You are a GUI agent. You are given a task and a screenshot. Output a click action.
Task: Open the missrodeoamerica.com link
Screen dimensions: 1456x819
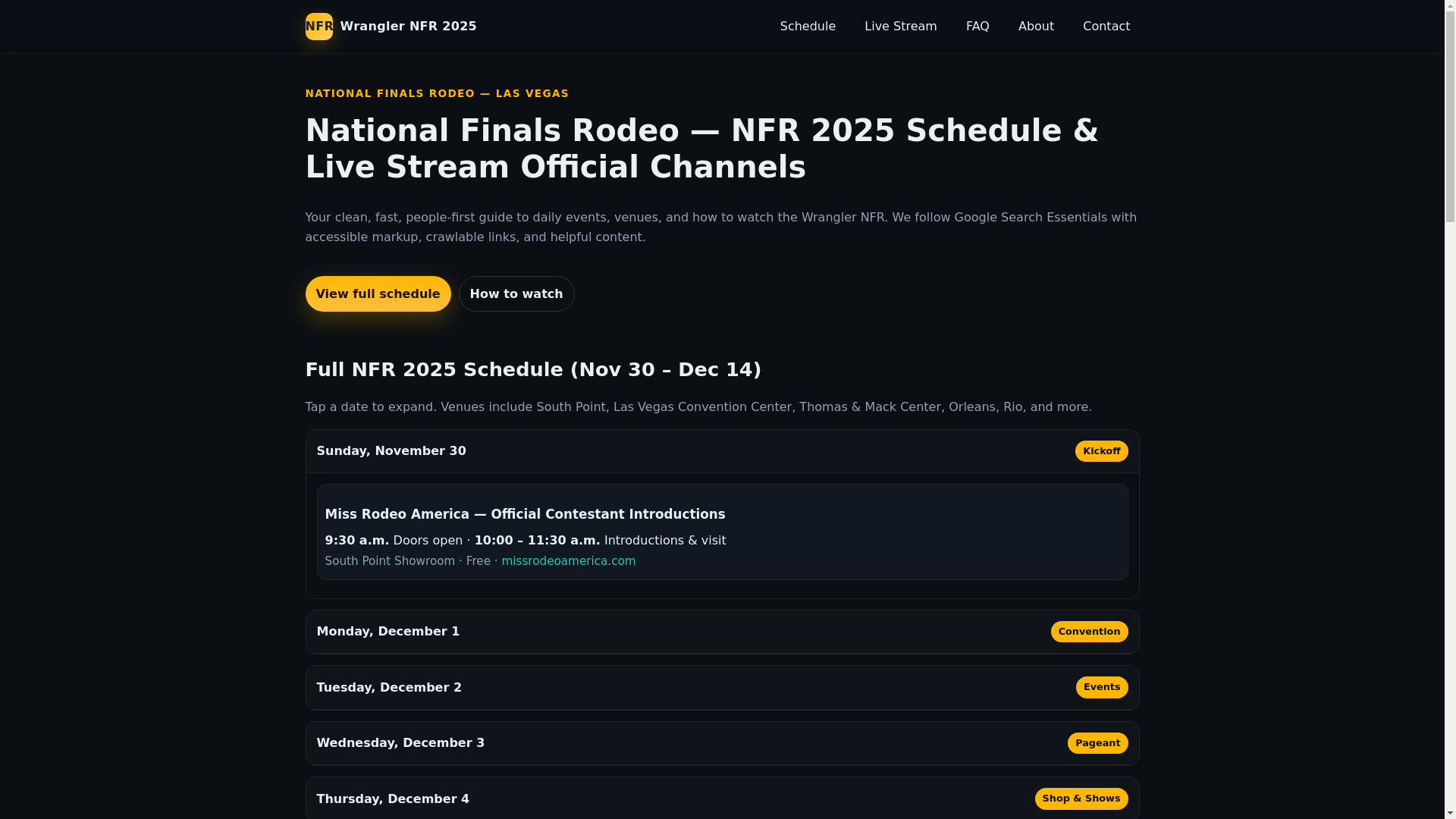tap(568, 561)
